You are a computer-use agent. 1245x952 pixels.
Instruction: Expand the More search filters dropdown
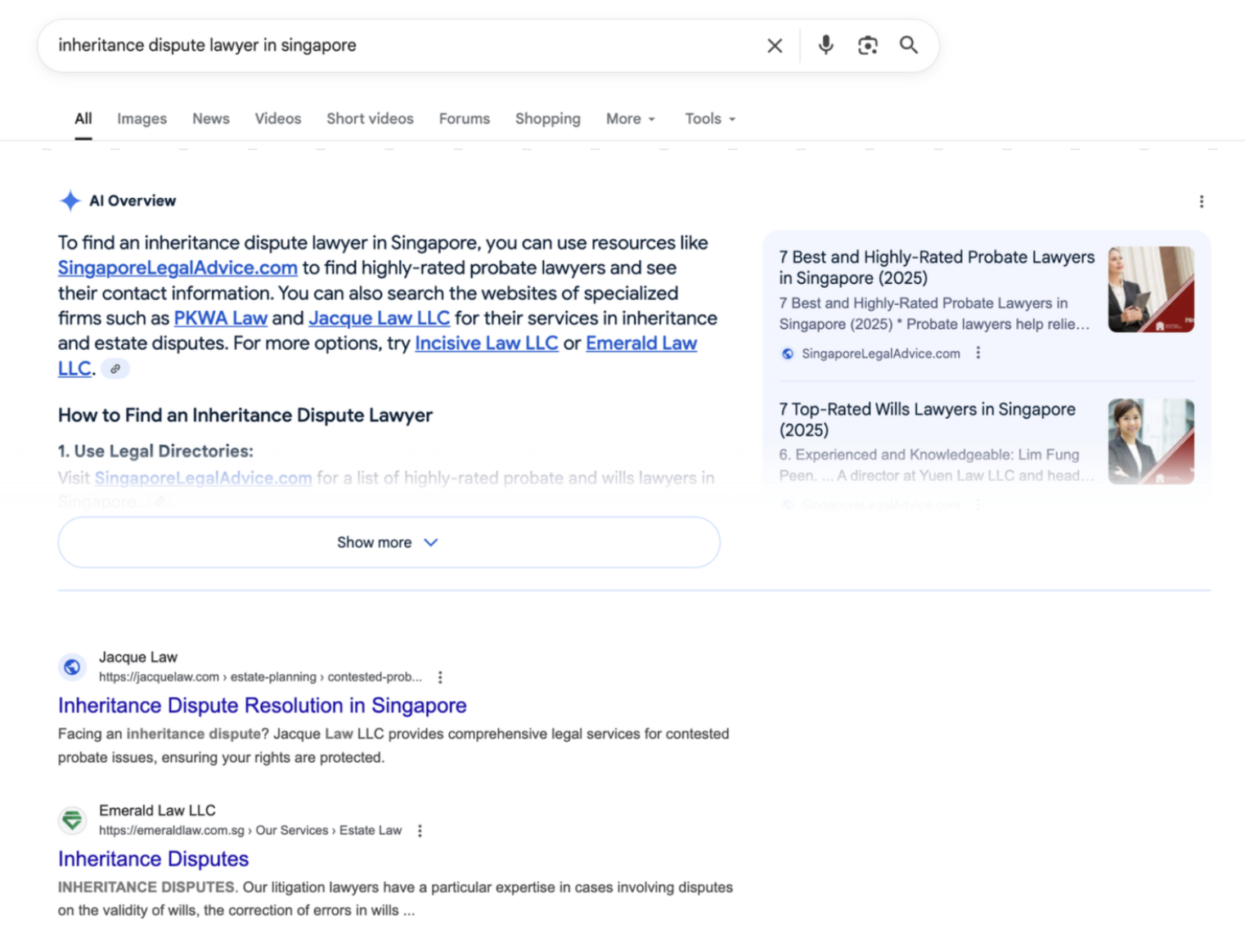click(630, 119)
